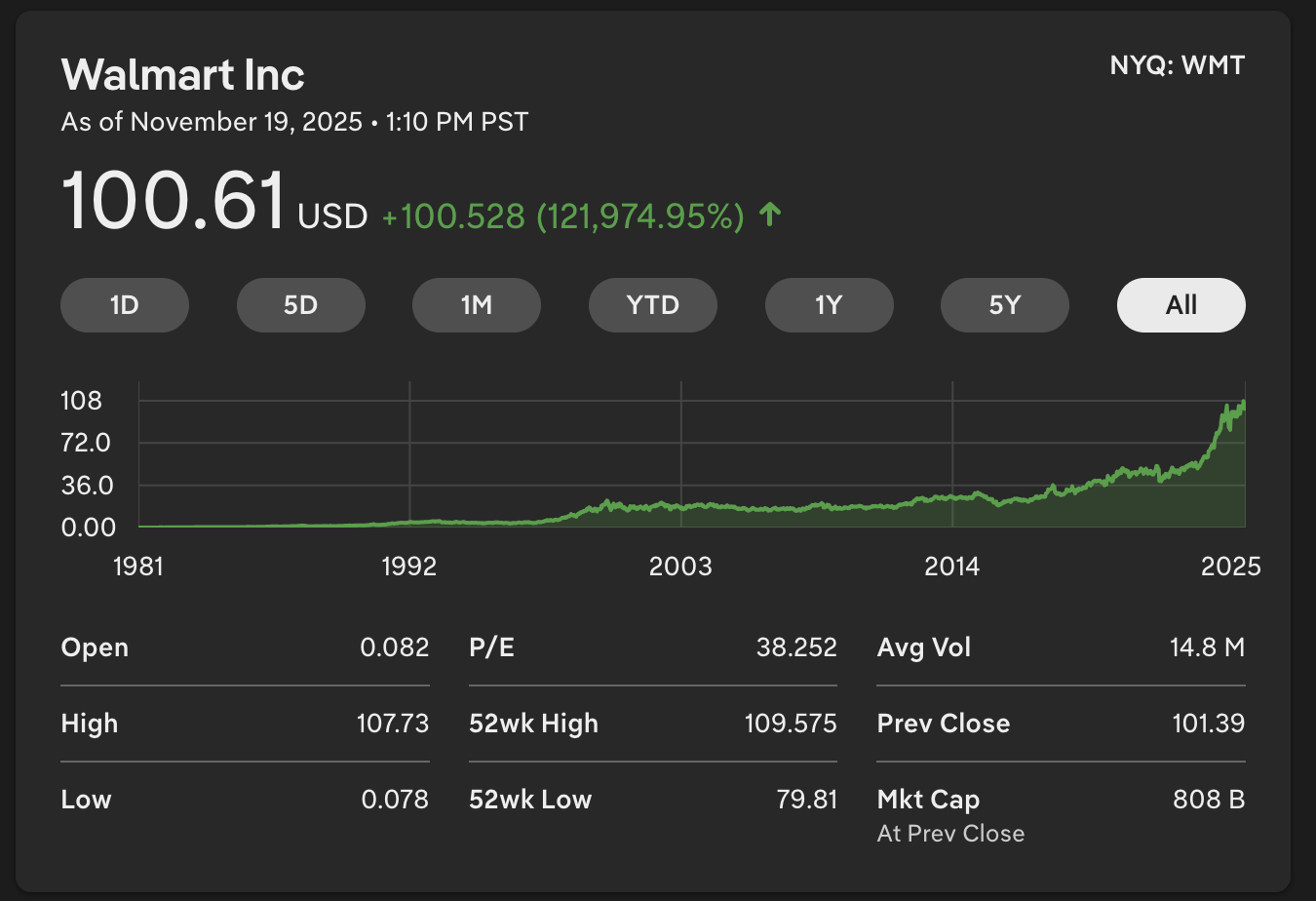Image resolution: width=1316 pixels, height=901 pixels.
Task: Switch chart to 1Y view
Action: point(829,305)
